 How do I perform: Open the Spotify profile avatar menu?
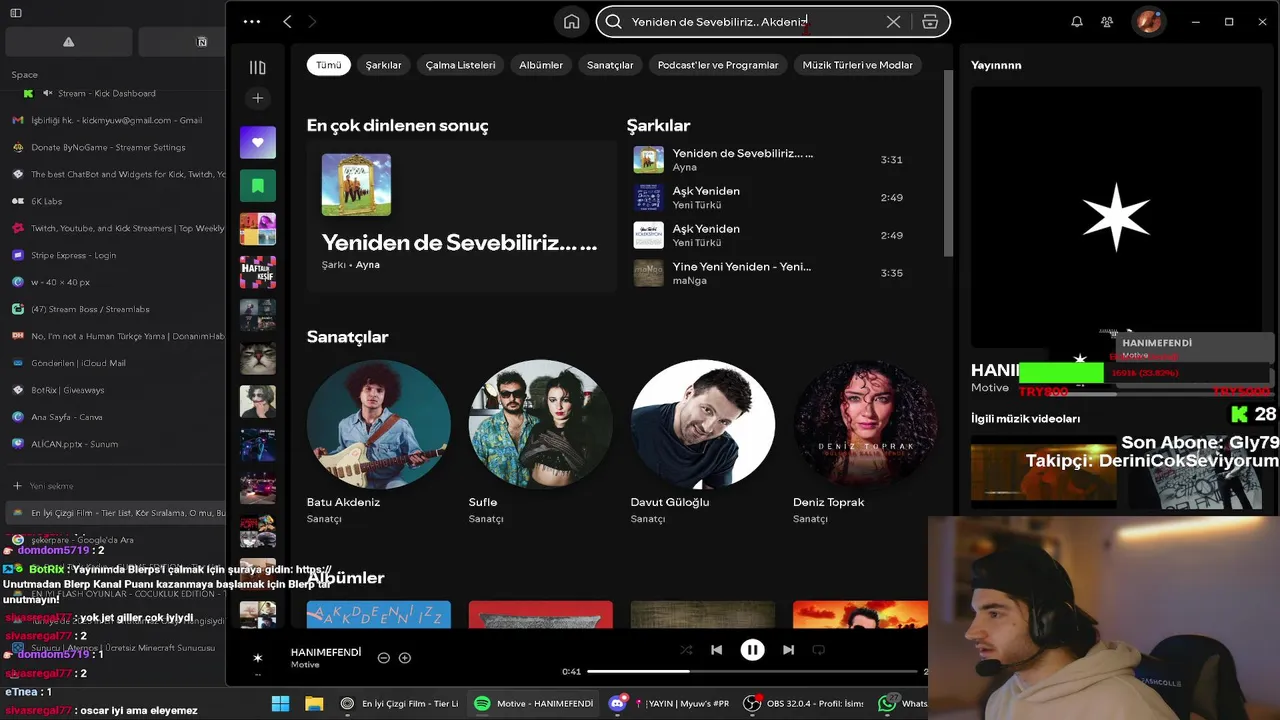tap(1149, 21)
